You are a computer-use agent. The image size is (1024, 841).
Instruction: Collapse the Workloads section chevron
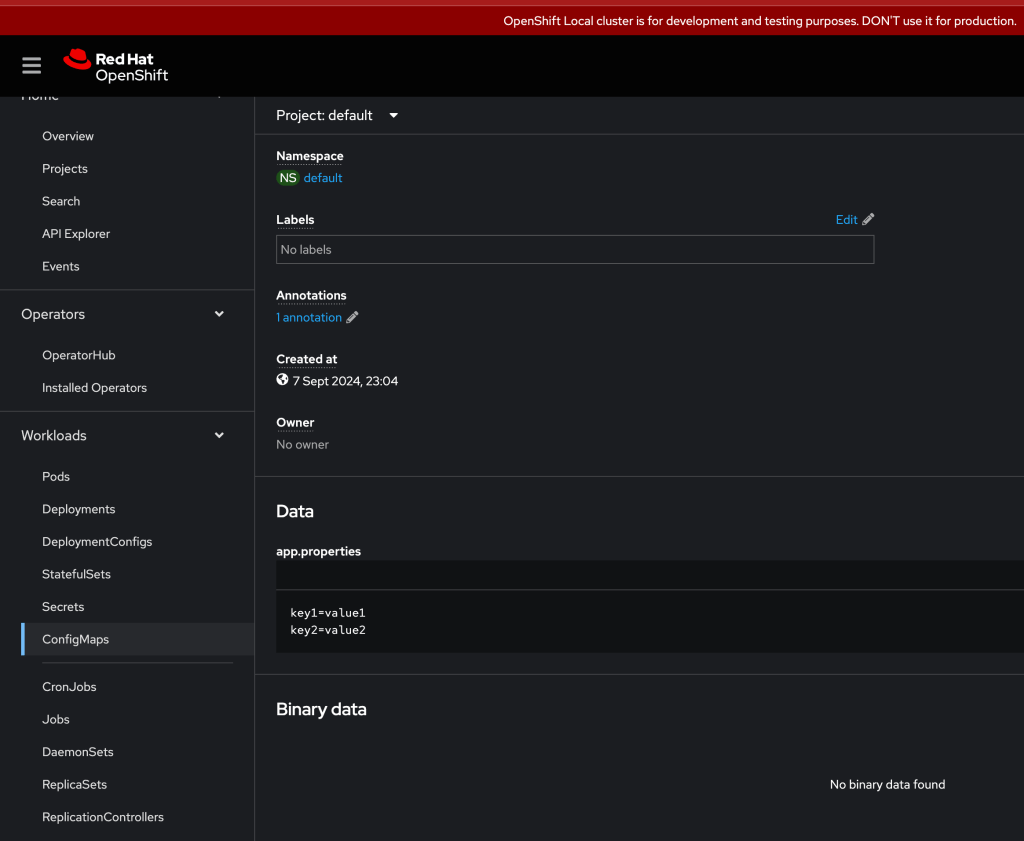tap(219, 436)
